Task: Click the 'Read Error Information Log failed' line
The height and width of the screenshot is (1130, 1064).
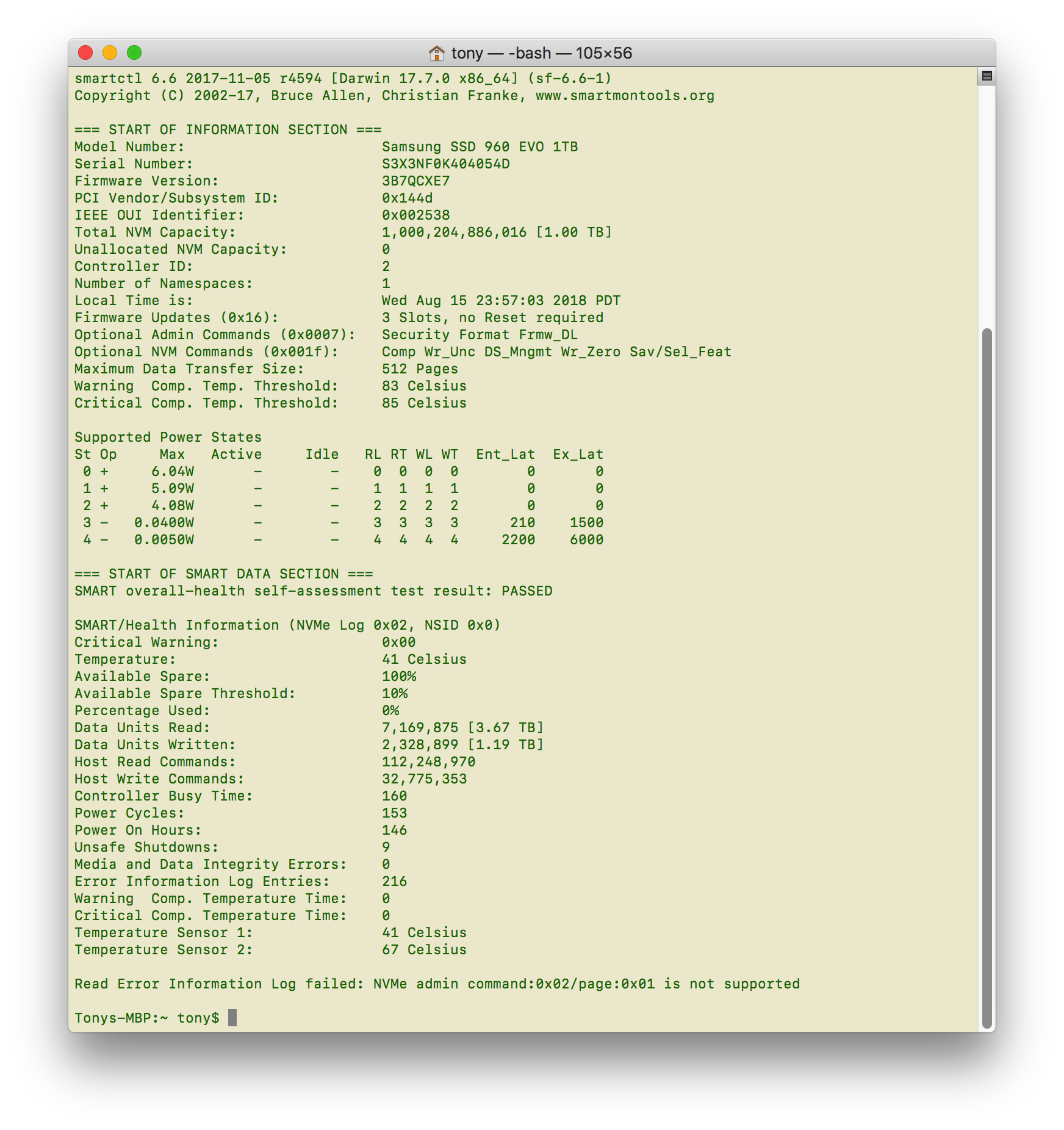Action: tap(437, 984)
